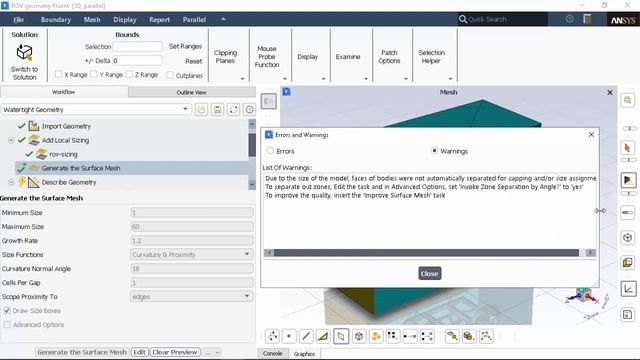
Task: Open the Watertight Geometry workflow dropdown
Action: 96,109
